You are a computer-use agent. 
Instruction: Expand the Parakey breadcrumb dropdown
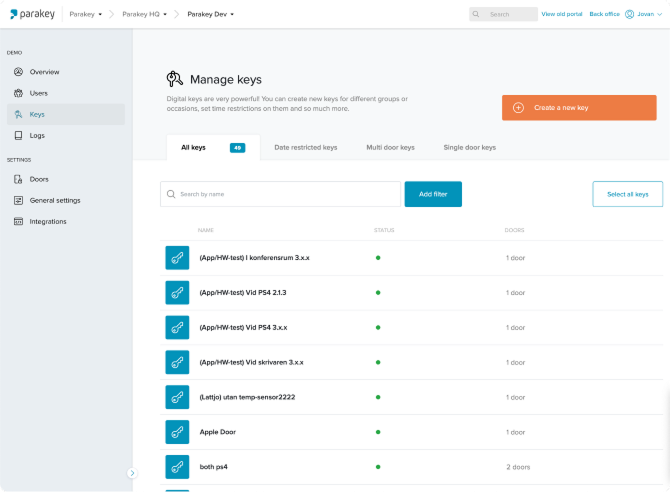click(85, 14)
